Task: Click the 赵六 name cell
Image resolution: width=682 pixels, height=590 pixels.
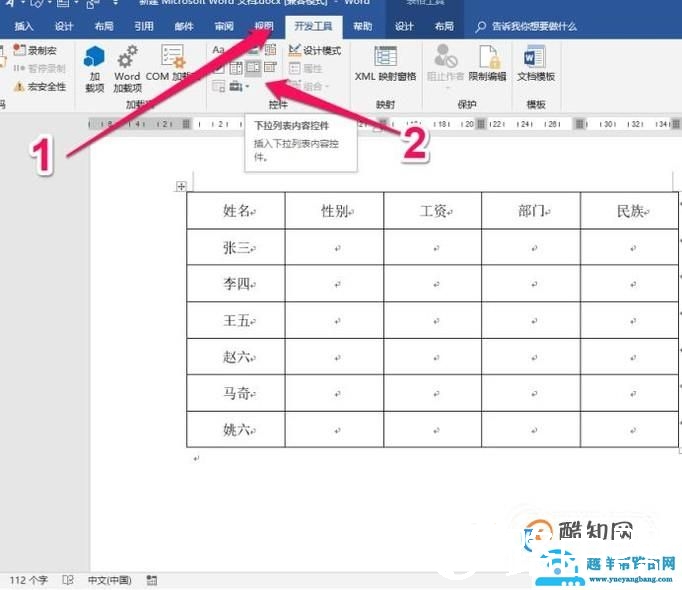Action: tap(236, 357)
